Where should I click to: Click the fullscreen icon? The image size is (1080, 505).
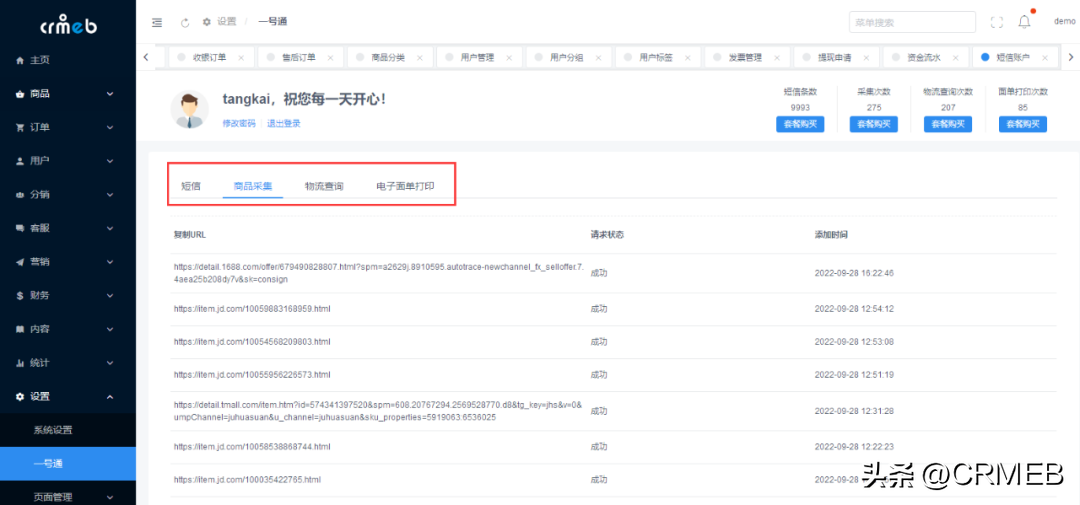tap(996, 22)
